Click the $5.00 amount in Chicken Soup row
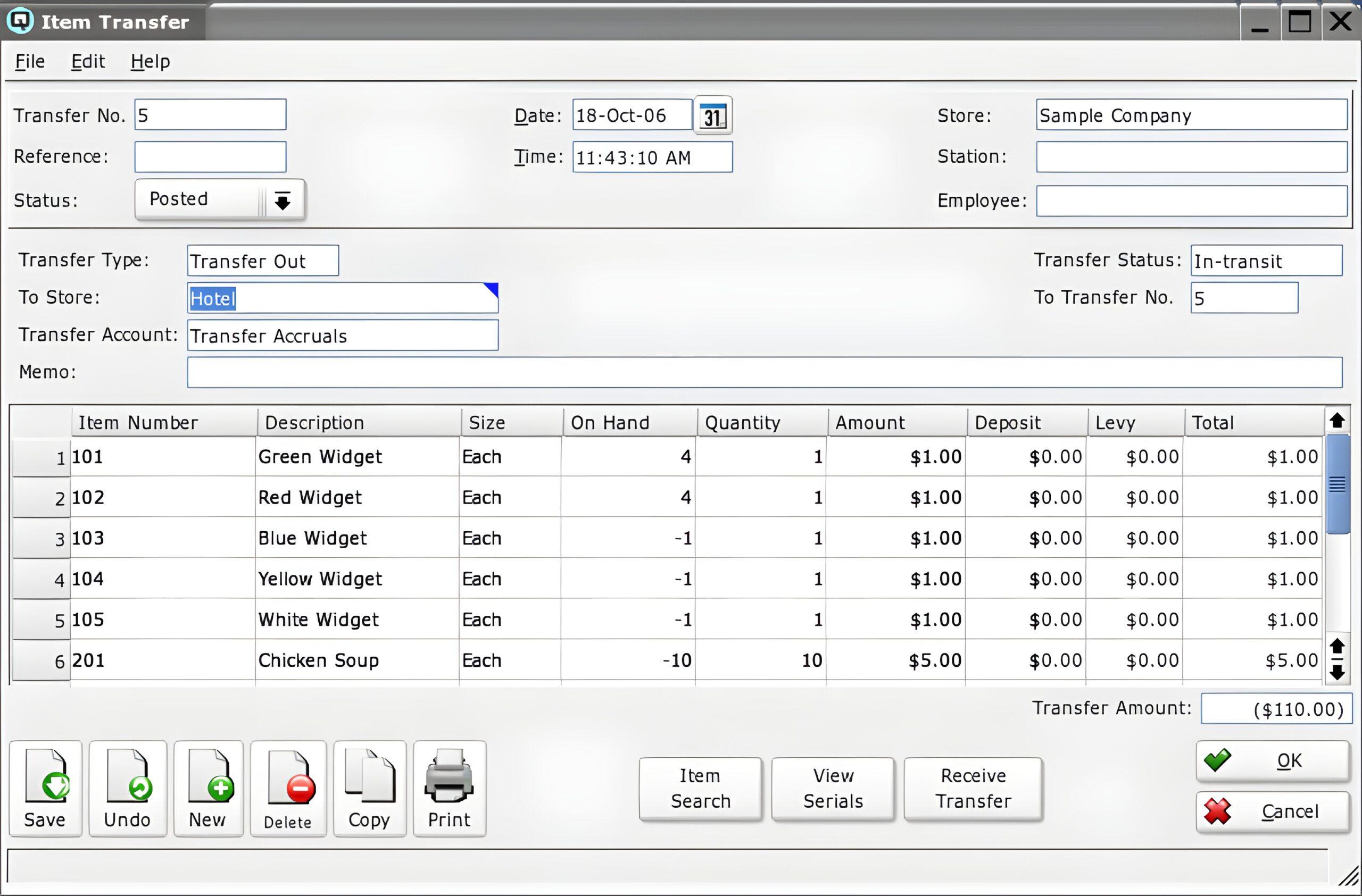Image resolution: width=1362 pixels, height=896 pixels. pos(895,660)
